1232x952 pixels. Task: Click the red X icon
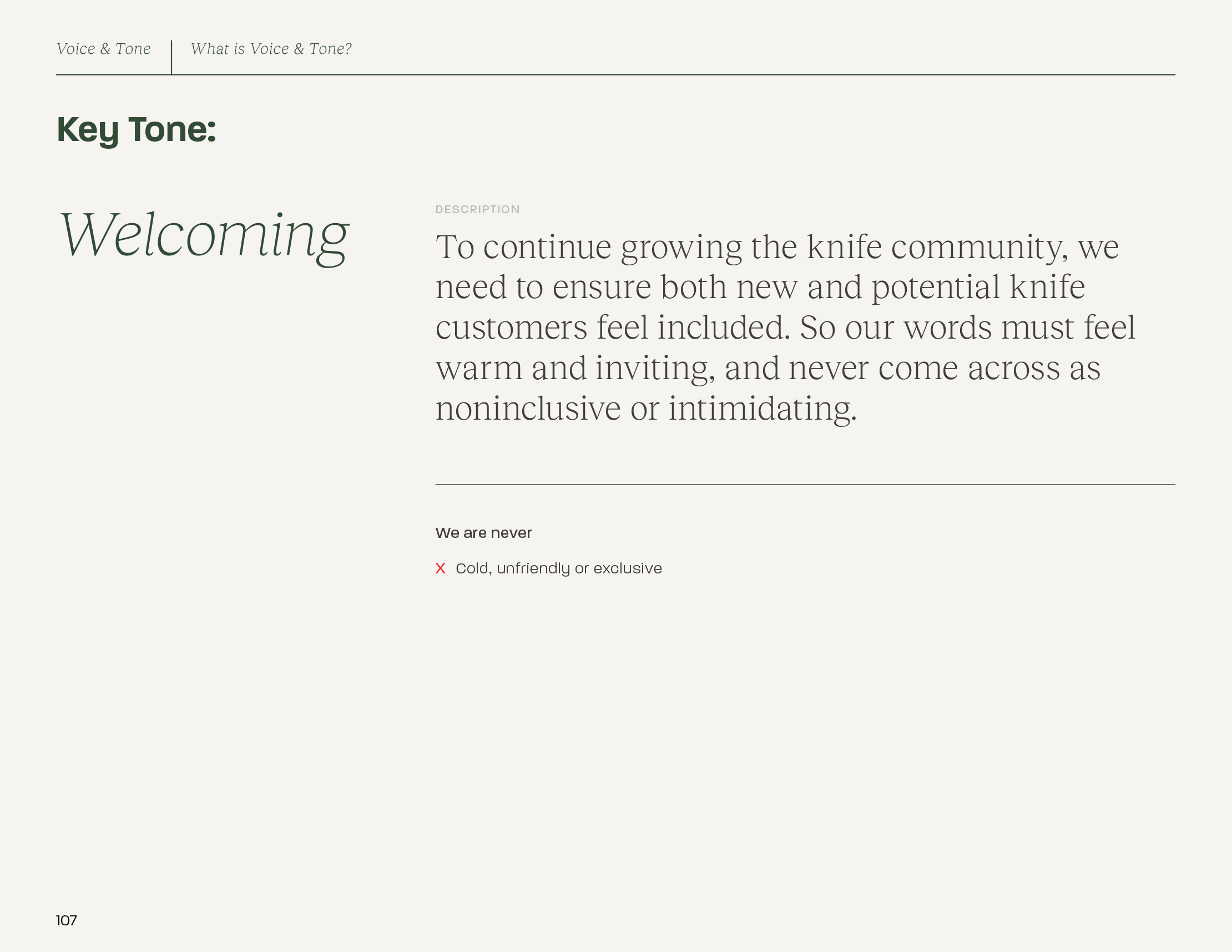tap(441, 568)
